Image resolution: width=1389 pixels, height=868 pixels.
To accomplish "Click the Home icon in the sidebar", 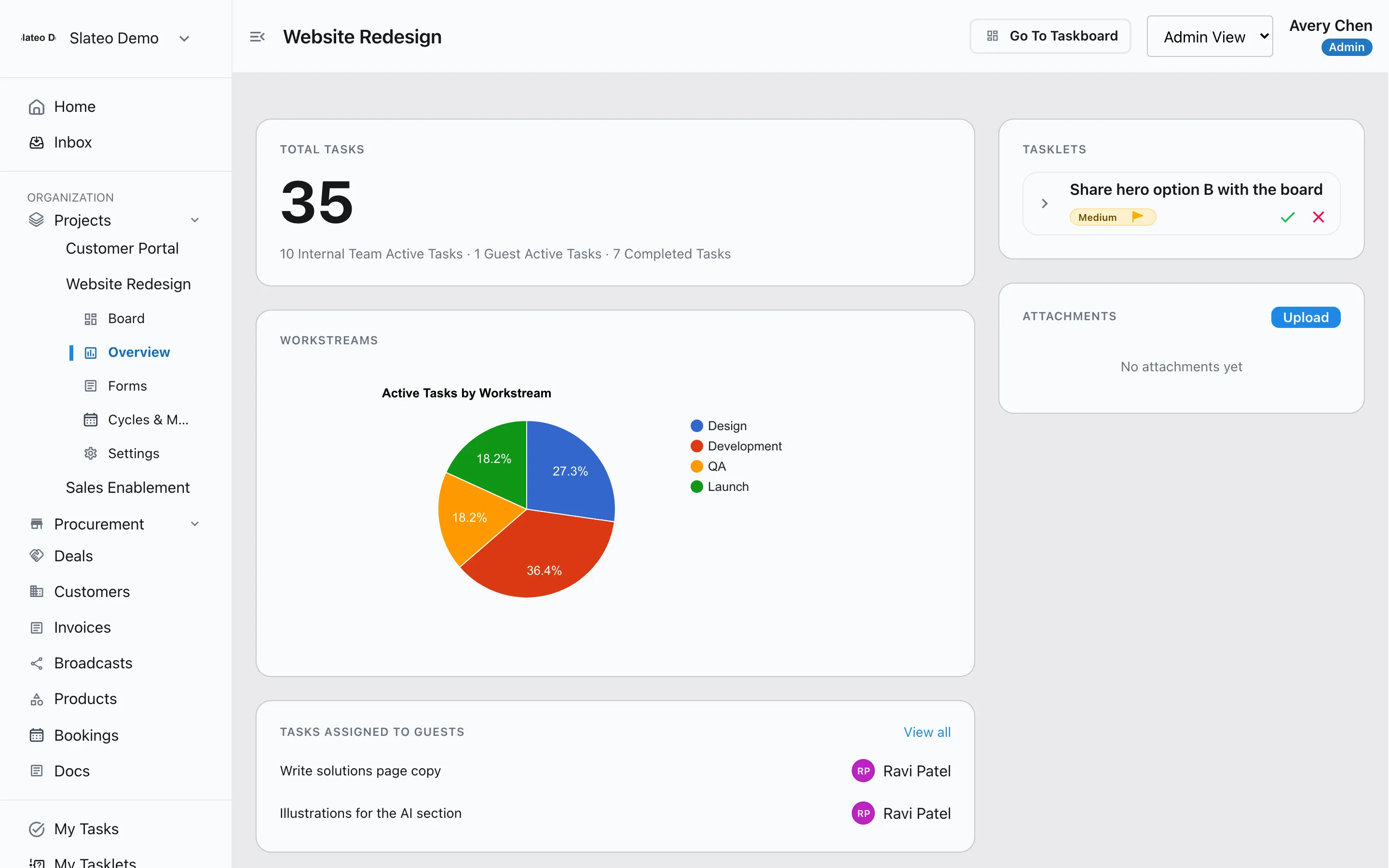I will 37,108.
